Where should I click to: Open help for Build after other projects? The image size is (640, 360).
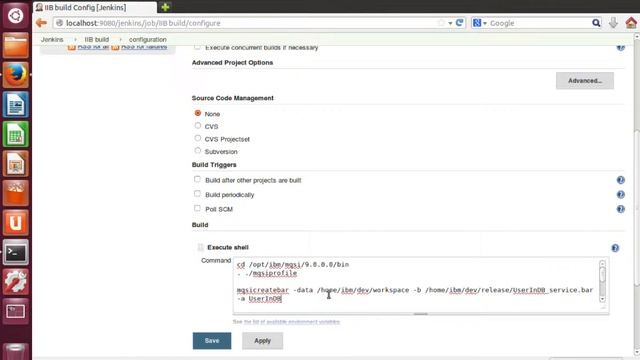pyautogui.click(x=620, y=180)
